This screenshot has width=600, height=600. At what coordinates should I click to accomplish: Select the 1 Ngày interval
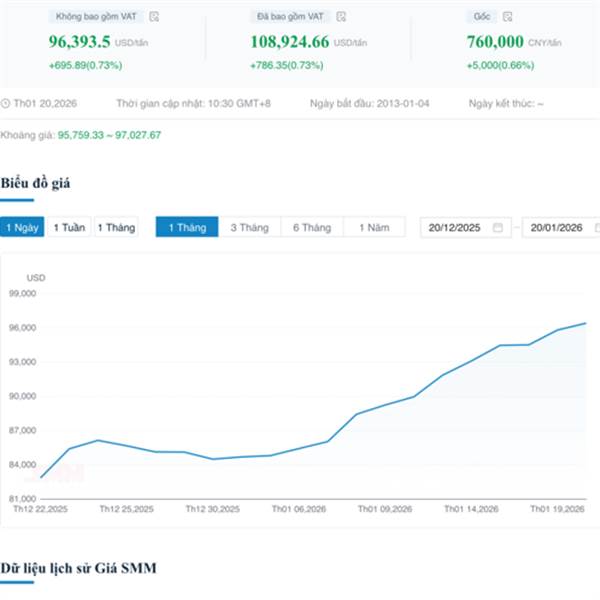click(22, 228)
